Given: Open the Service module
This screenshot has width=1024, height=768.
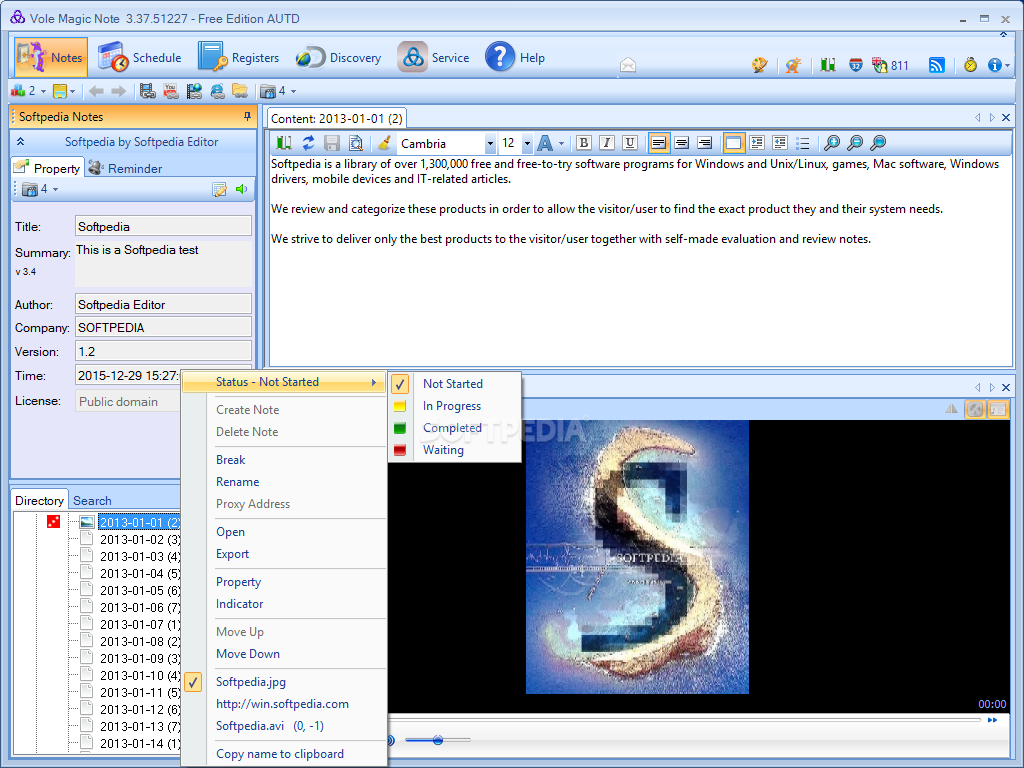Looking at the screenshot, I should pos(434,57).
